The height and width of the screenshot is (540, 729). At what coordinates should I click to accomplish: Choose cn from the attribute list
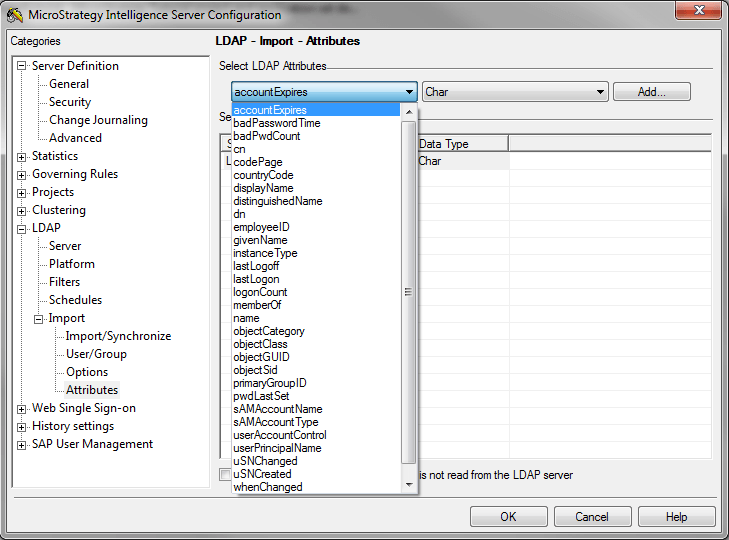click(x=316, y=149)
